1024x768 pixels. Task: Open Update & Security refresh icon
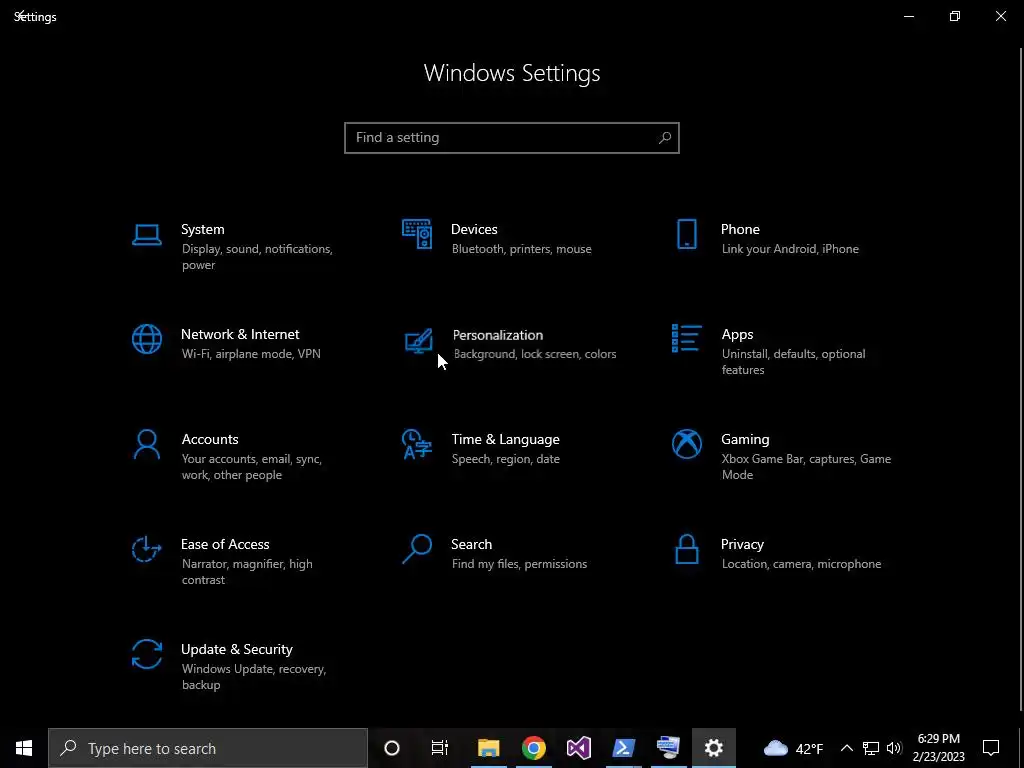tap(146, 654)
